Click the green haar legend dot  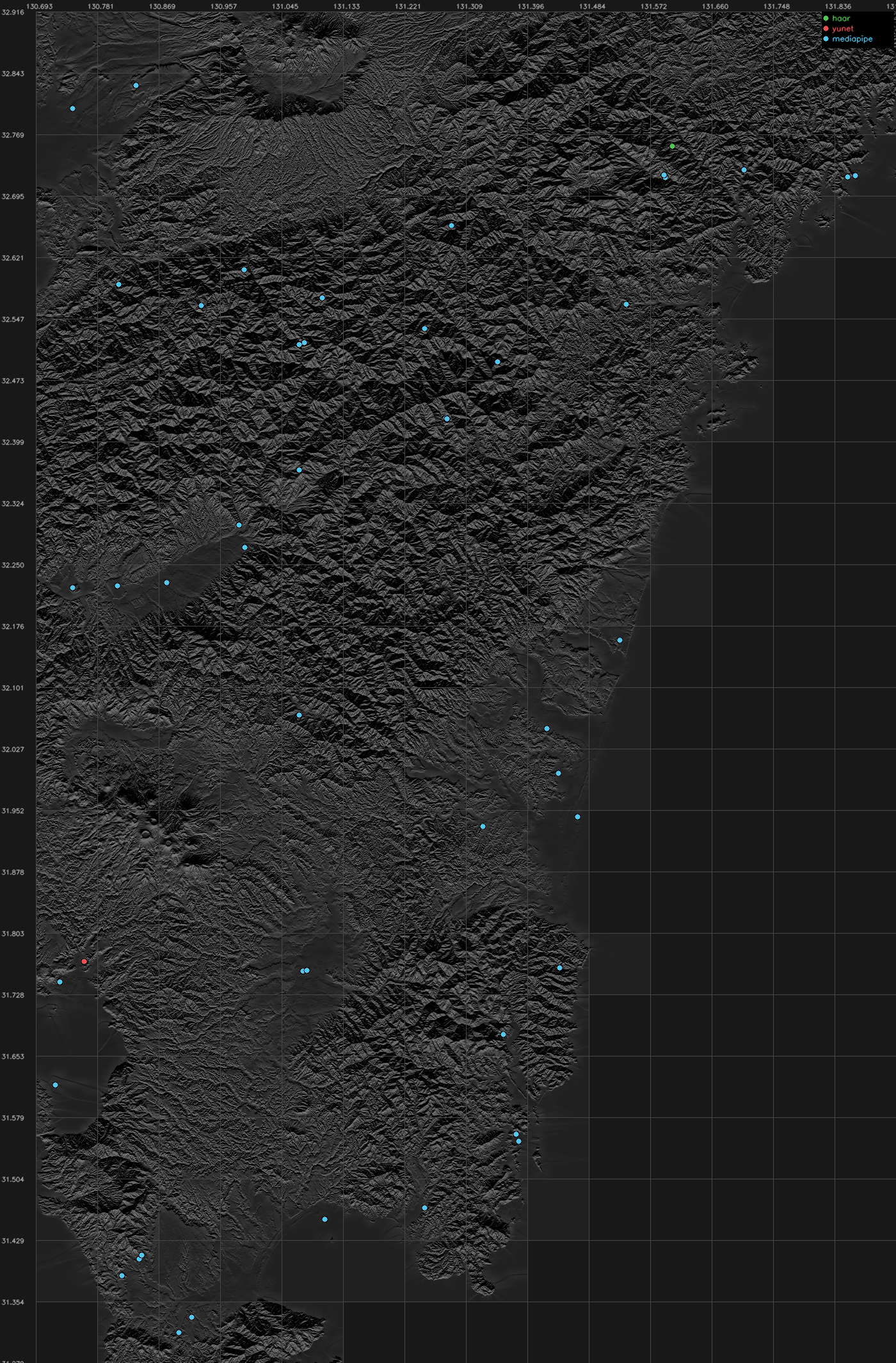(x=826, y=19)
